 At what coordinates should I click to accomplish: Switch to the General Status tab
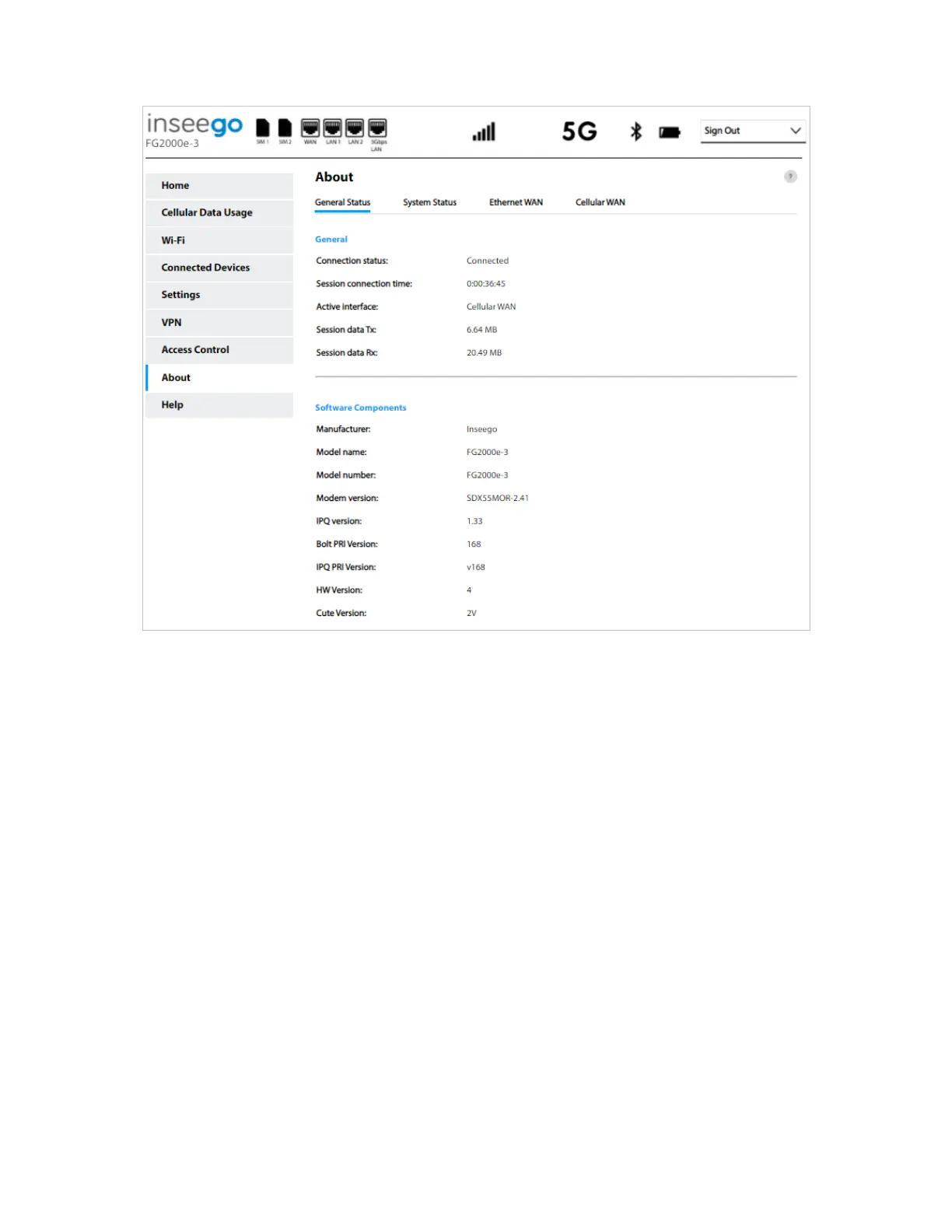[342, 202]
